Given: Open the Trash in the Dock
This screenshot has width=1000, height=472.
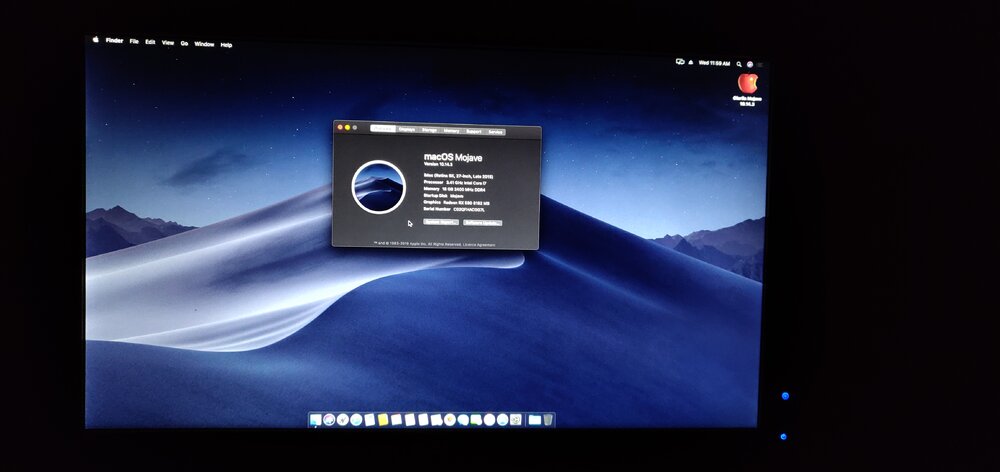Looking at the screenshot, I should (x=548, y=420).
